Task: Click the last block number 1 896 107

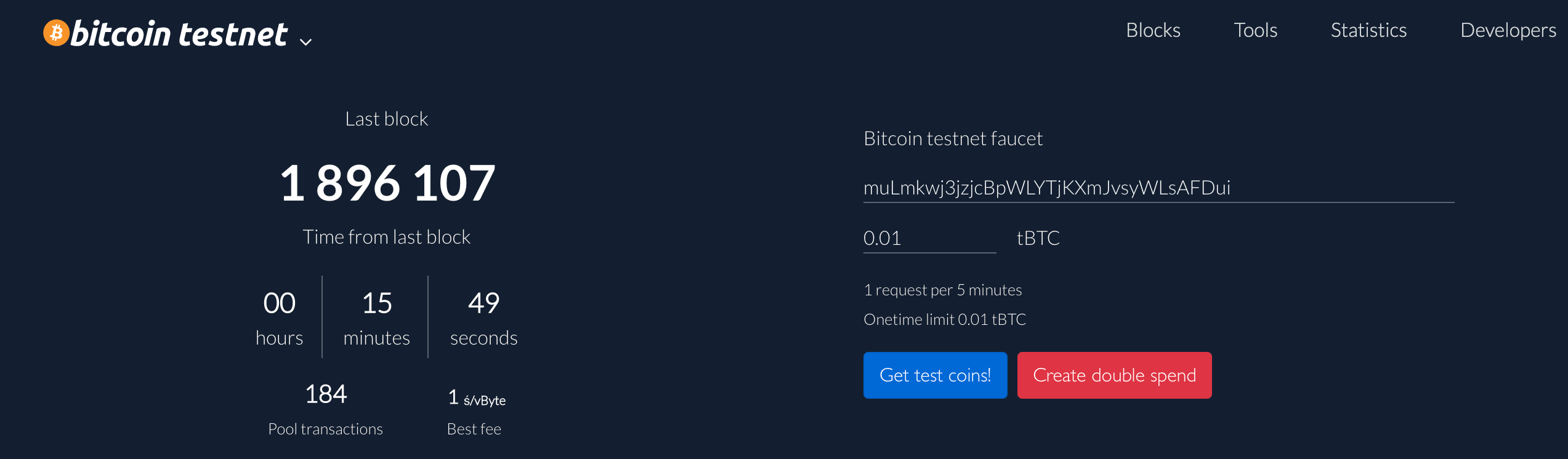Action: point(387,183)
